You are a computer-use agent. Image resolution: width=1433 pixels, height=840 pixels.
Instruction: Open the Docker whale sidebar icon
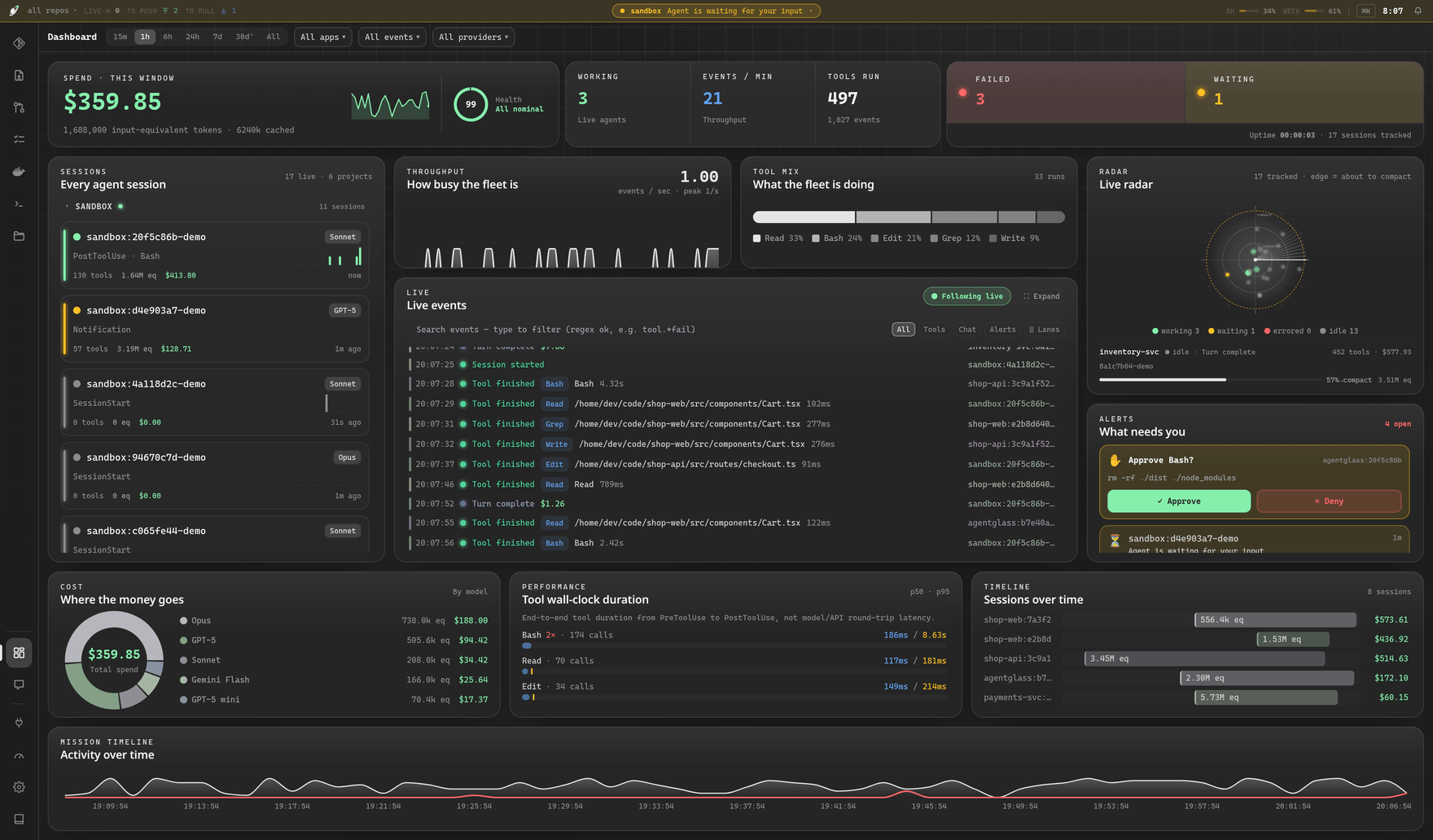[19, 172]
